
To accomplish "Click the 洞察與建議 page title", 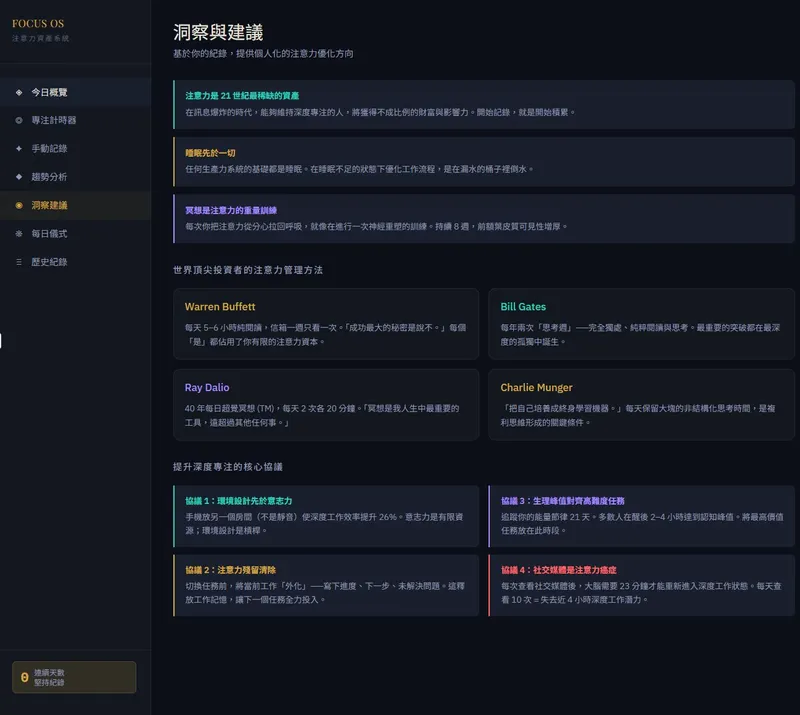I will click(218, 32).
